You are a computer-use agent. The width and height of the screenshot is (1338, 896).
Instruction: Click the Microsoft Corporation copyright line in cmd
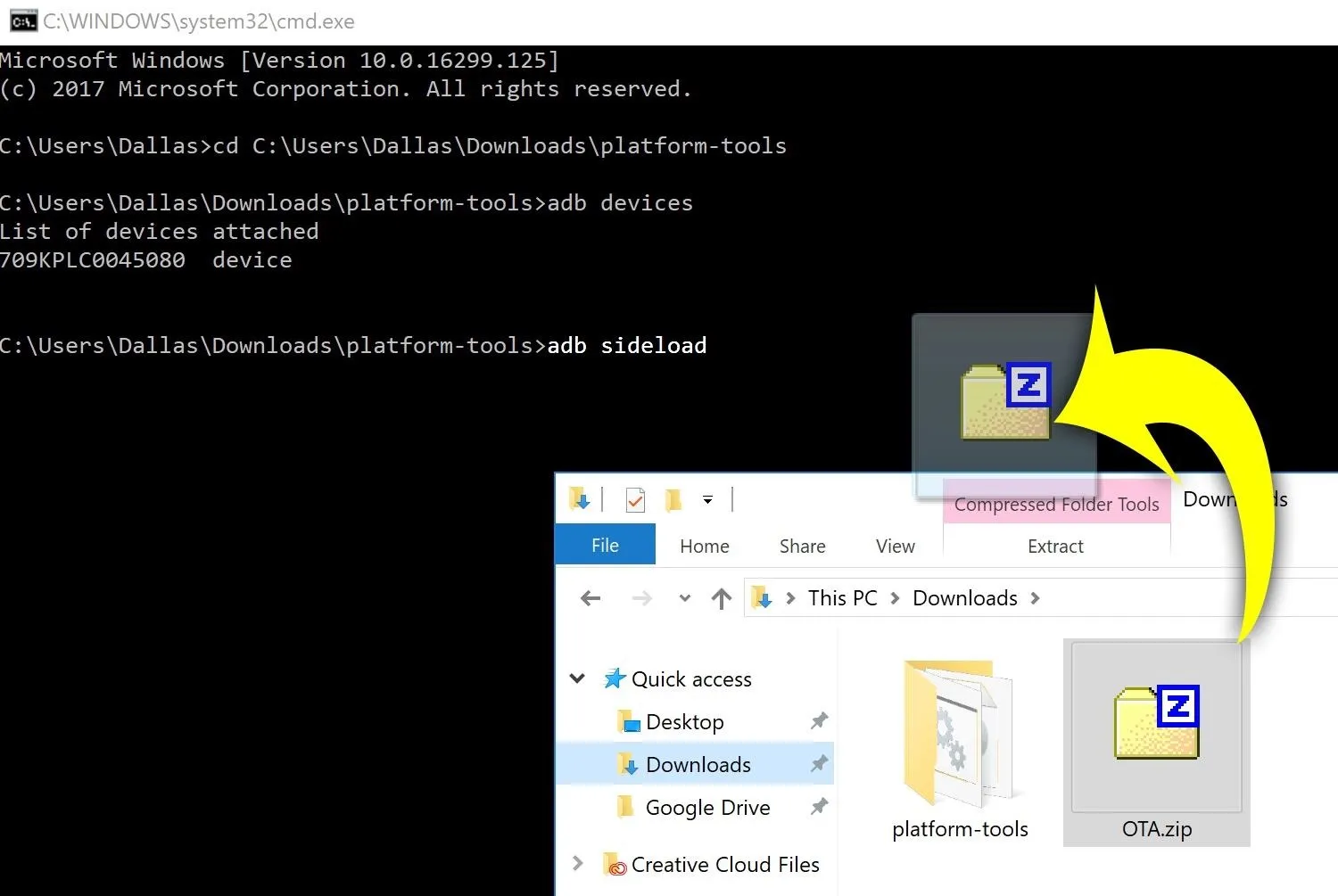coord(346,89)
